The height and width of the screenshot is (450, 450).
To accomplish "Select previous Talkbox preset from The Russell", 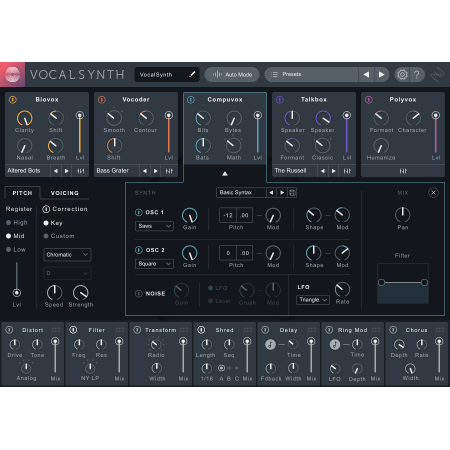I will point(323,171).
